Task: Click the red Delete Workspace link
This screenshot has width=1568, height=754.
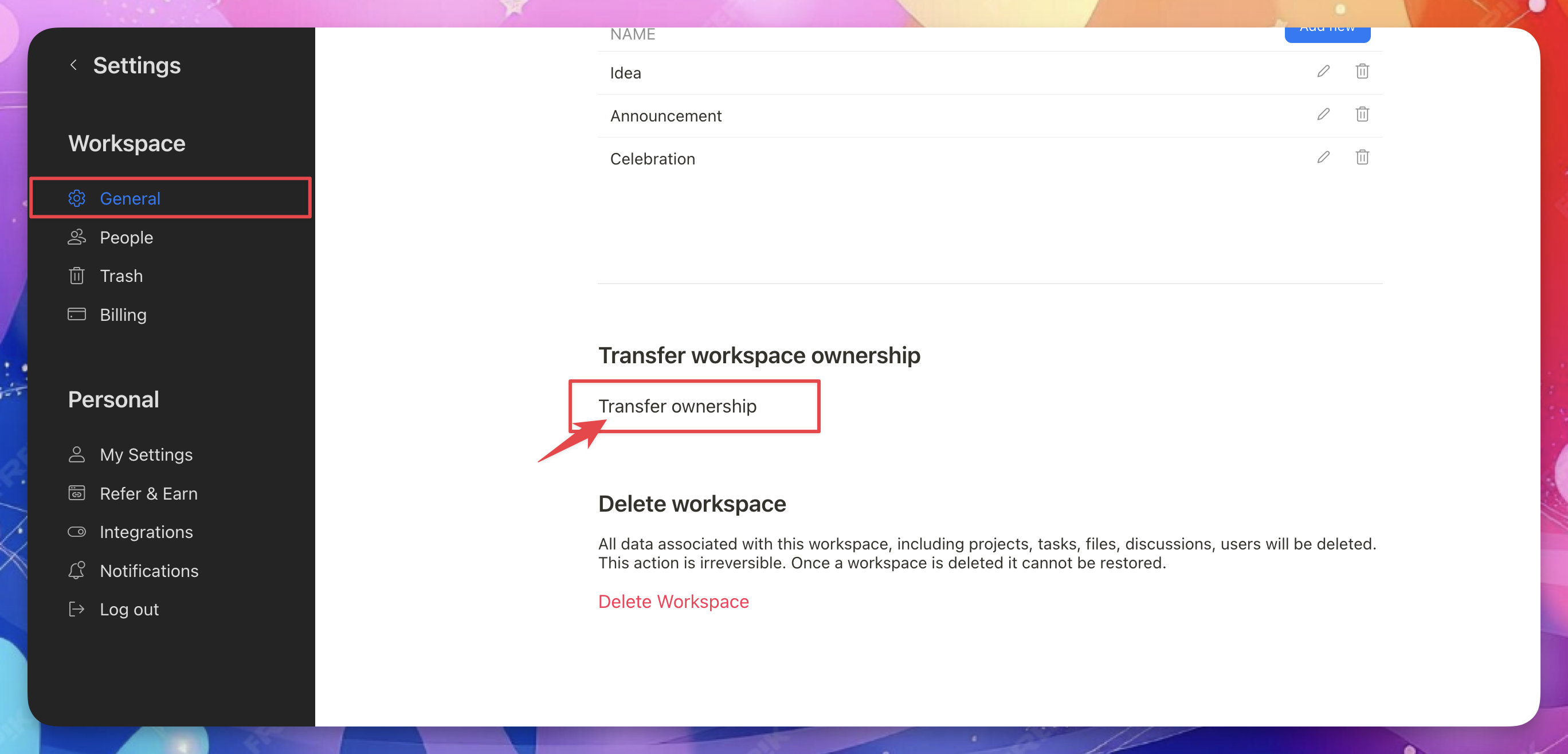Action: (673, 601)
